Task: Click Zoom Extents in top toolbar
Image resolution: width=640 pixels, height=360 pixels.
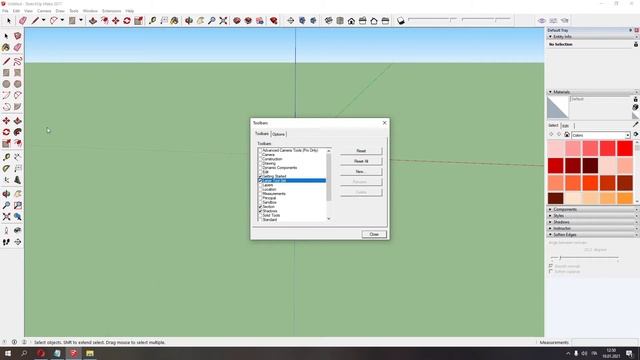Action: point(223,20)
